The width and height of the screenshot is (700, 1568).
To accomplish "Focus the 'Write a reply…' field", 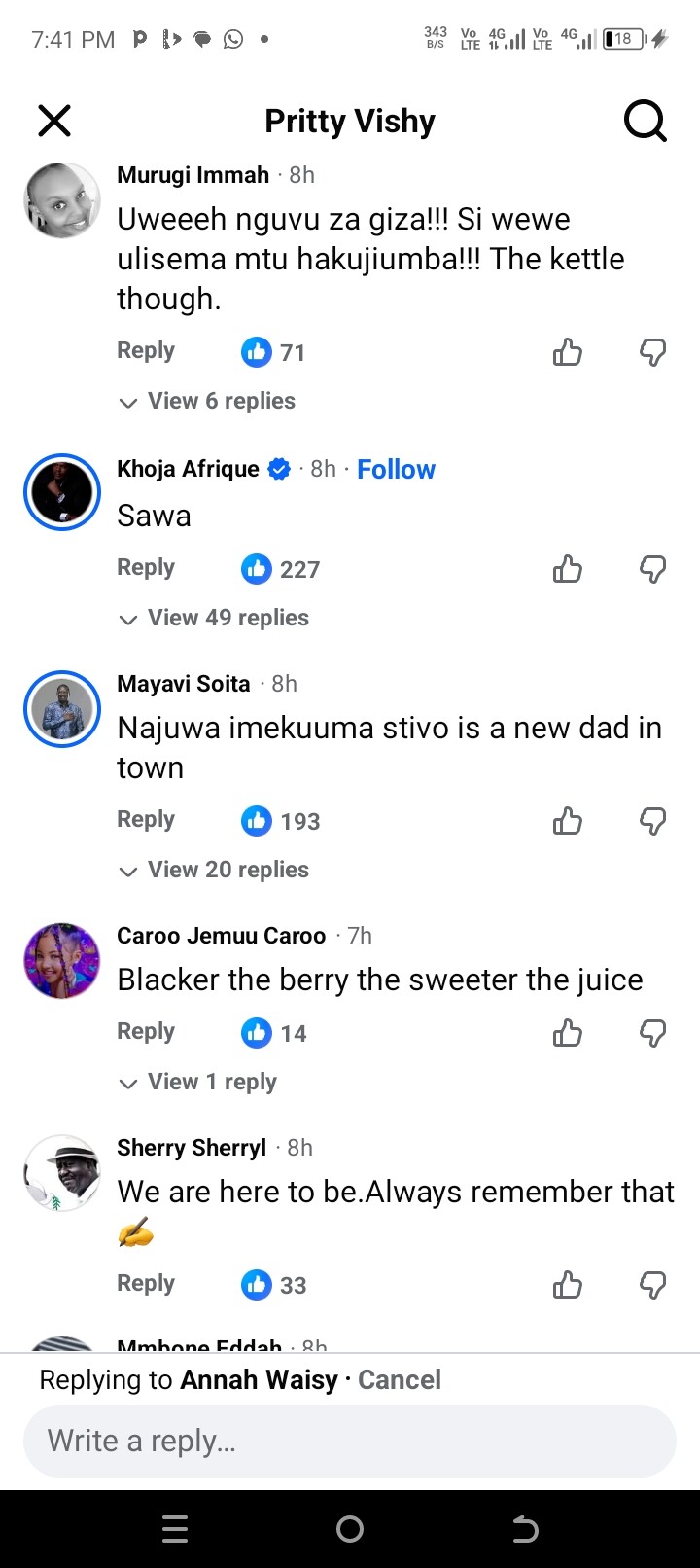I will [350, 1441].
